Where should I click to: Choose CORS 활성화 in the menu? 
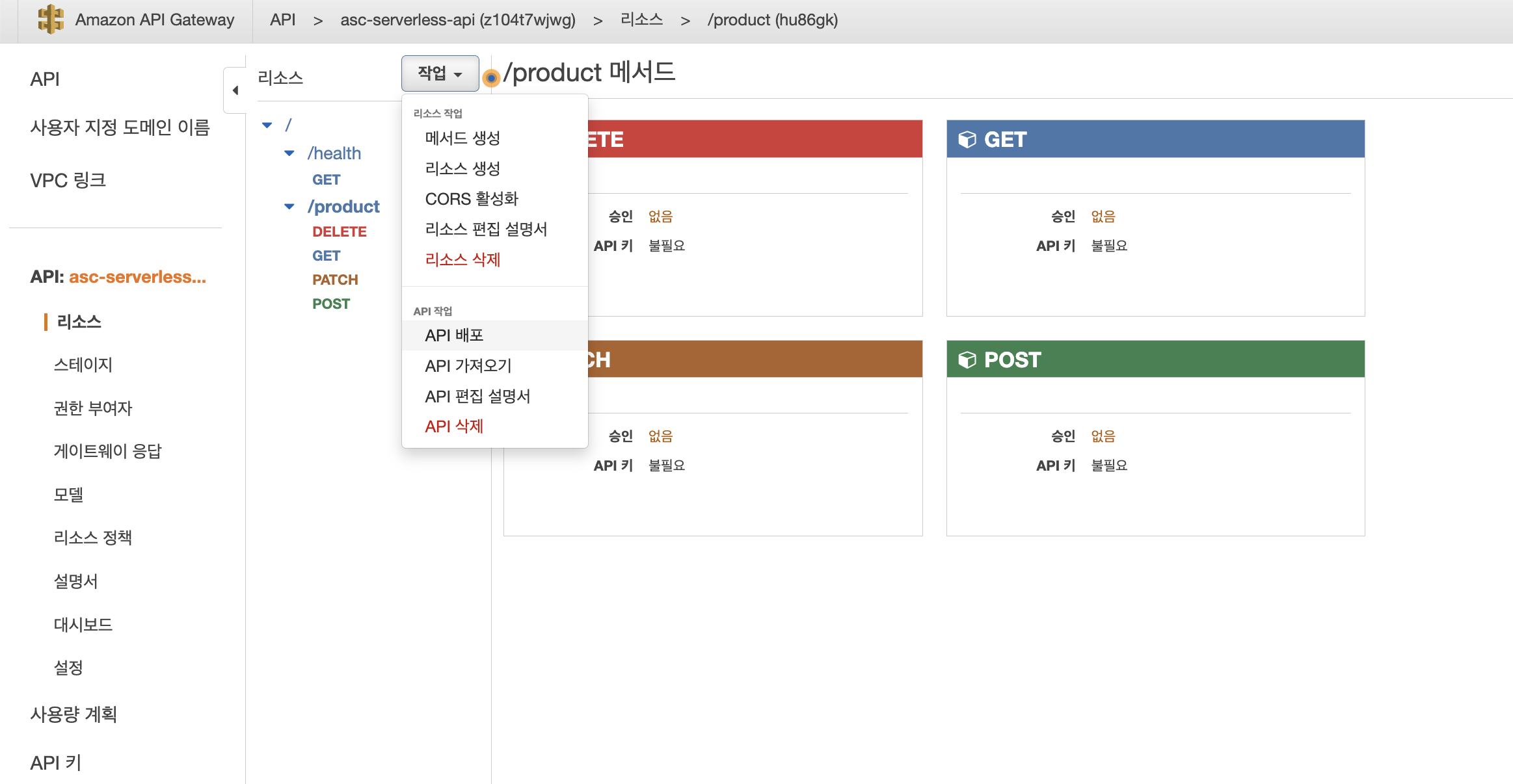[x=472, y=199]
